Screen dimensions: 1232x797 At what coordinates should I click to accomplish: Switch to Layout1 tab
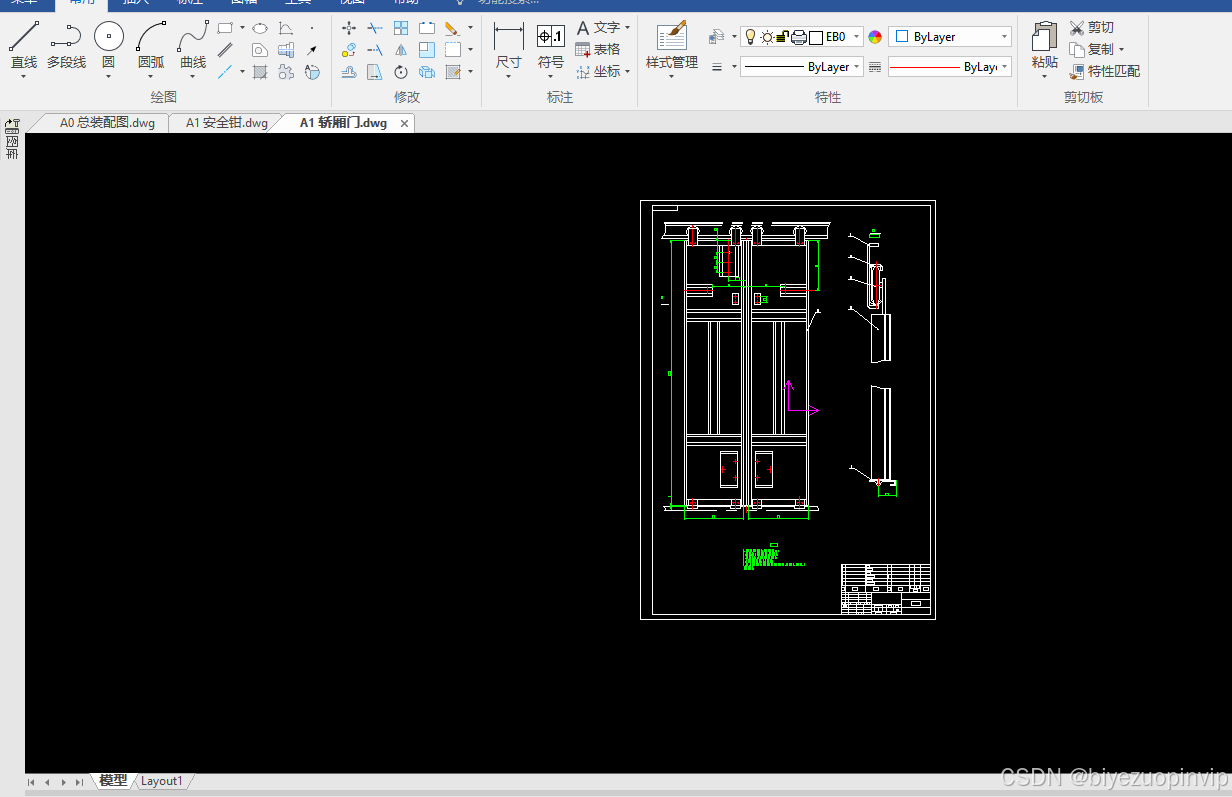pyautogui.click(x=161, y=781)
